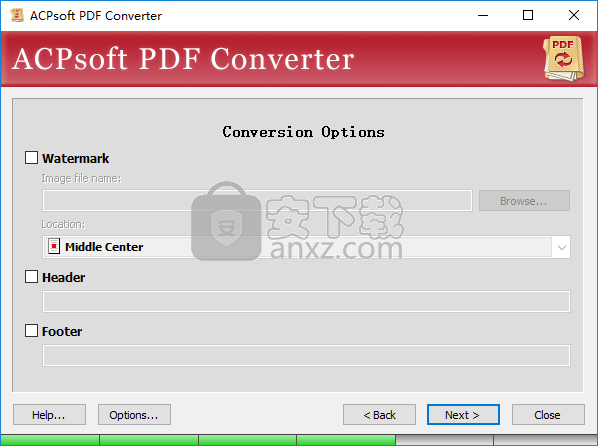Viewport: 598px width, 446px height.
Task: Click the Header text input field
Action: pos(306,301)
